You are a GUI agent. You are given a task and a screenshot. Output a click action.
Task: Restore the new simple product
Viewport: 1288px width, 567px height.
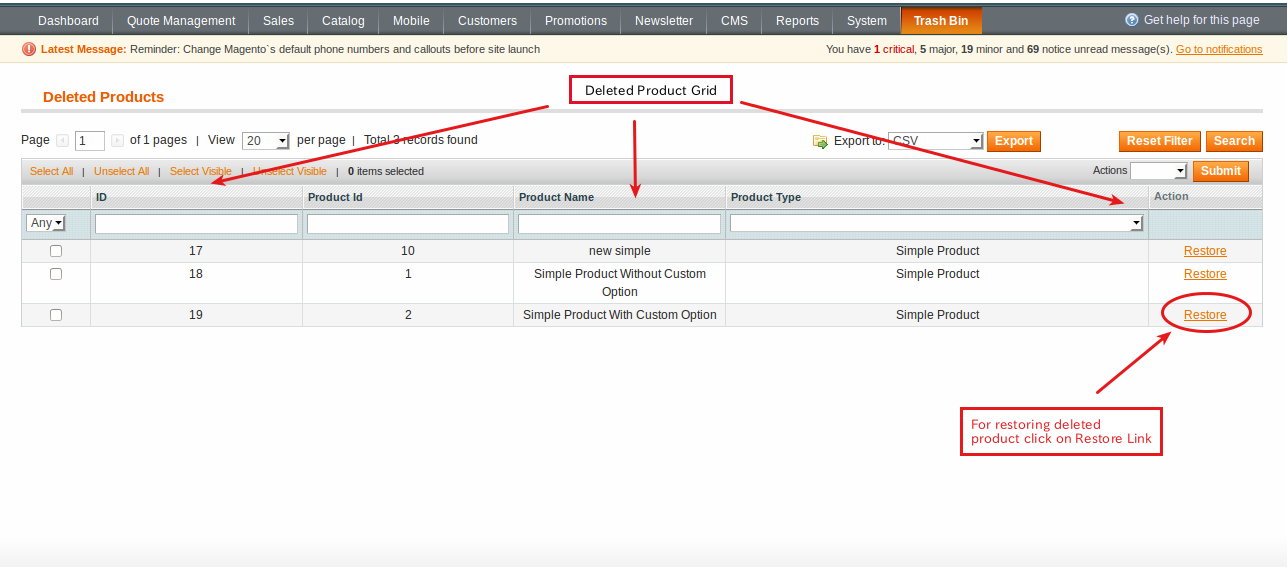pyautogui.click(x=1205, y=251)
